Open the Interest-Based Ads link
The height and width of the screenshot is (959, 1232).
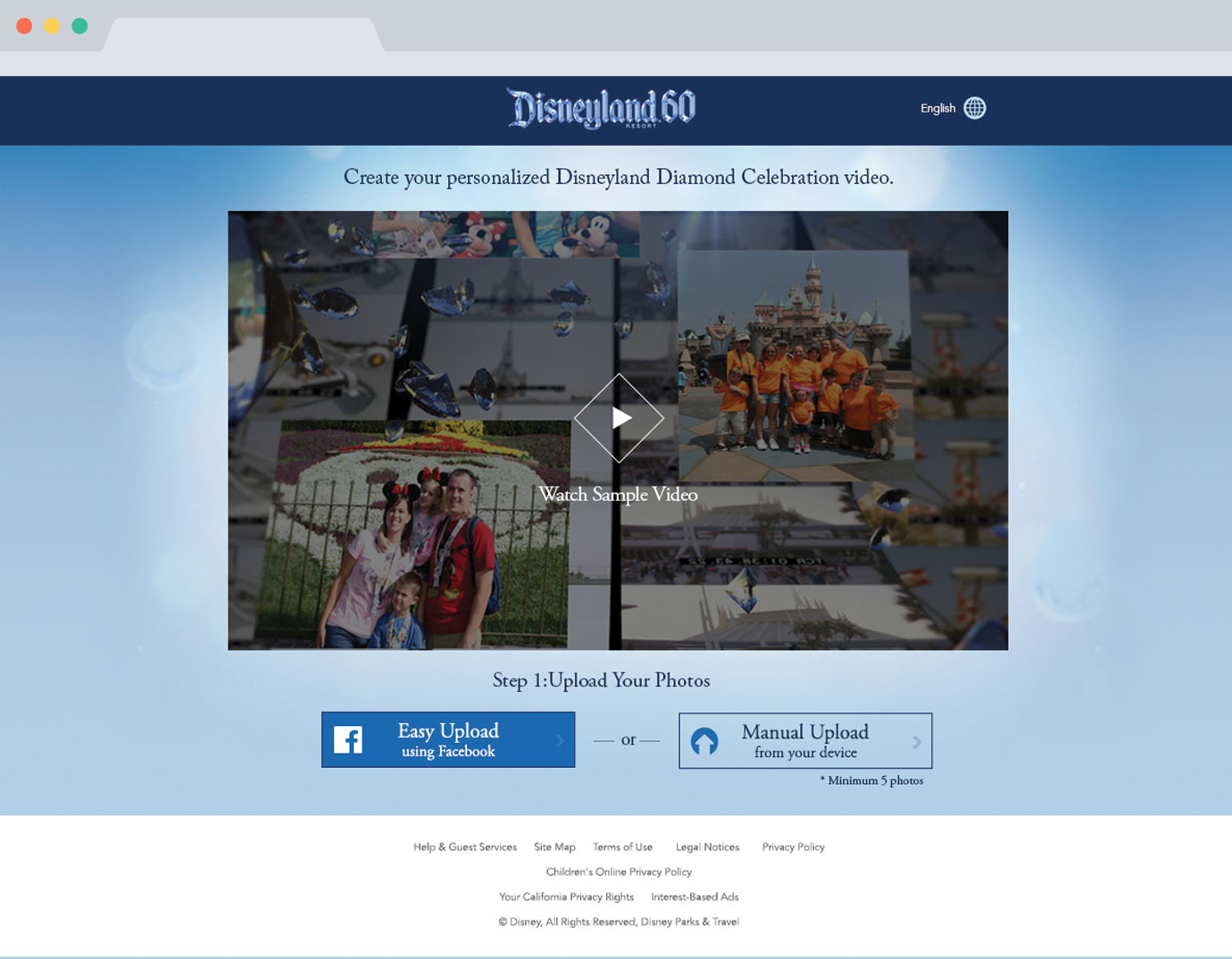[695, 896]
